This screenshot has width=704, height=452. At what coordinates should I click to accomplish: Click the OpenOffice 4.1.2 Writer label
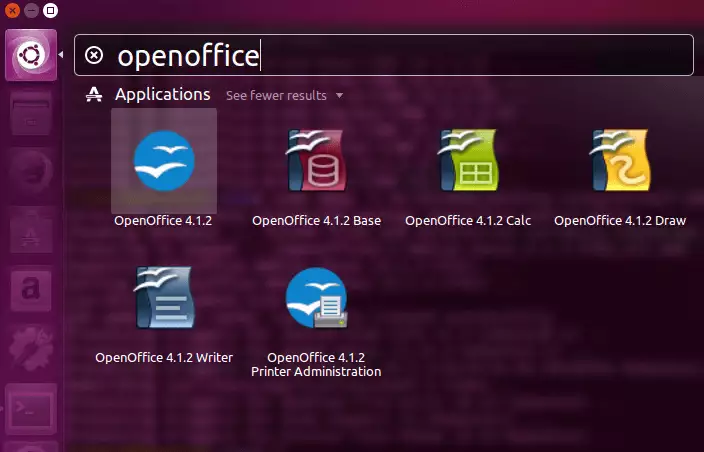(164, 358)
